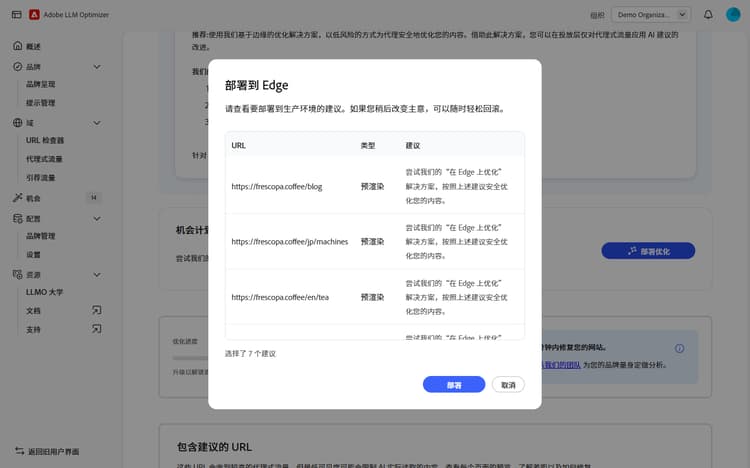750x468 pixels.
Task: Click the 机会 wand icon
Action: pyautogui.click(x=18, y=198)
